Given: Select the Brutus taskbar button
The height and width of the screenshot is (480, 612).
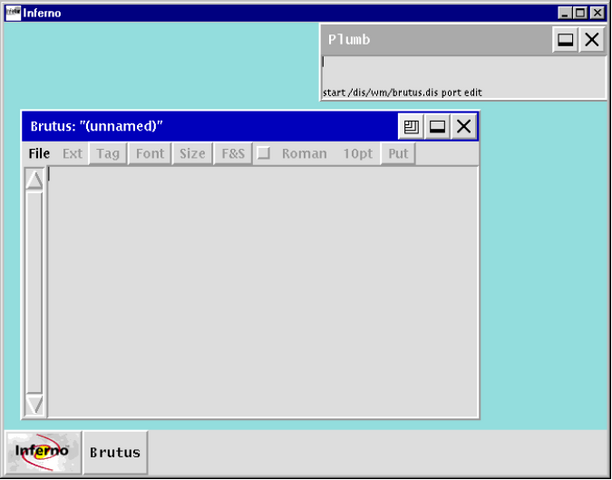Looking at the screenshot, I should point(115,453).
